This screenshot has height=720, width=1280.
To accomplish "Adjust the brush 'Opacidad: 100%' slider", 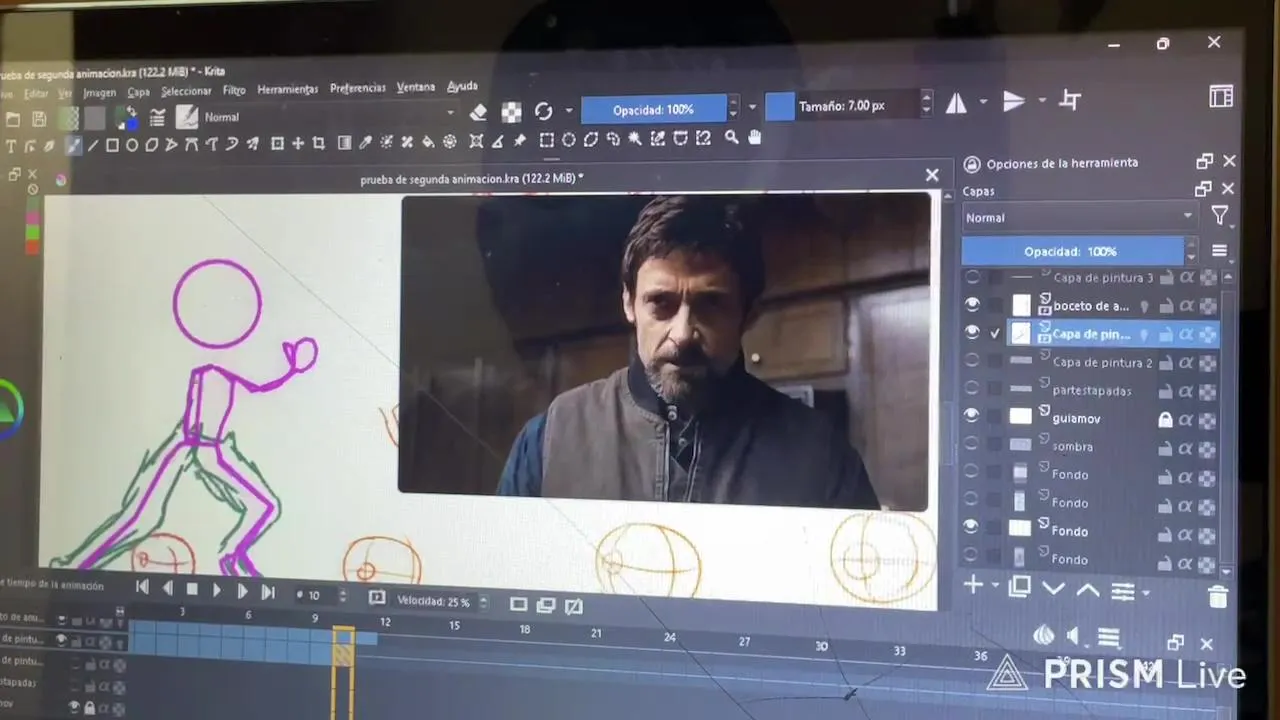I will point(653,109).
